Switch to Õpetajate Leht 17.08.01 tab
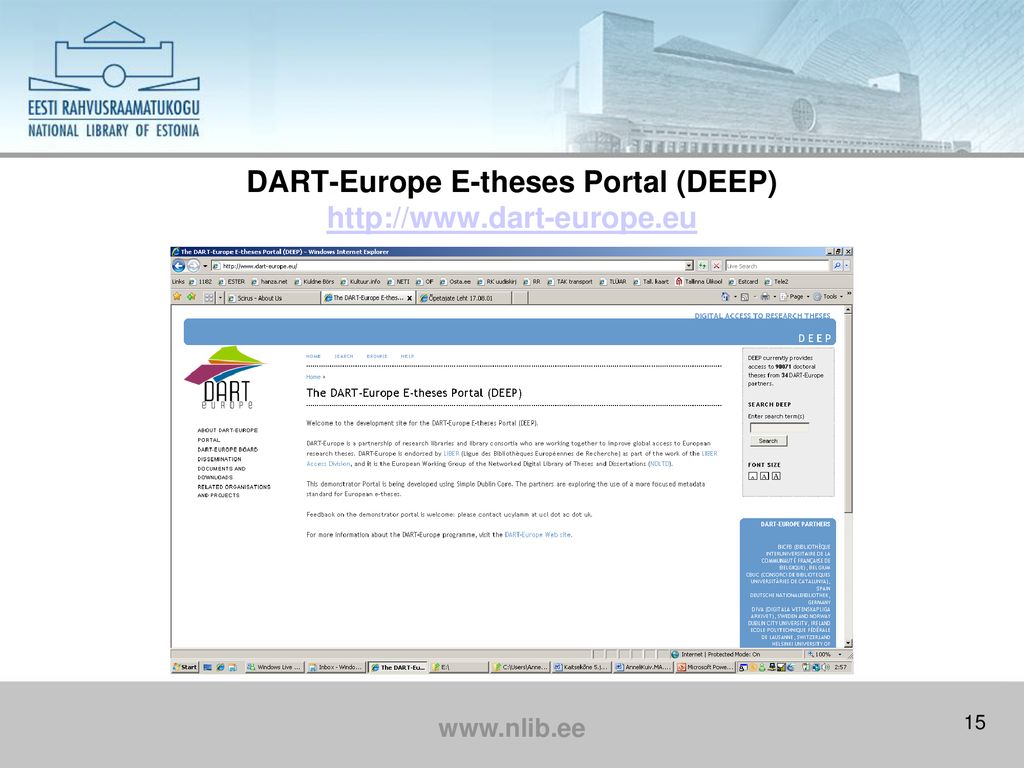The image size is (1024, 768). pos(464,298)
